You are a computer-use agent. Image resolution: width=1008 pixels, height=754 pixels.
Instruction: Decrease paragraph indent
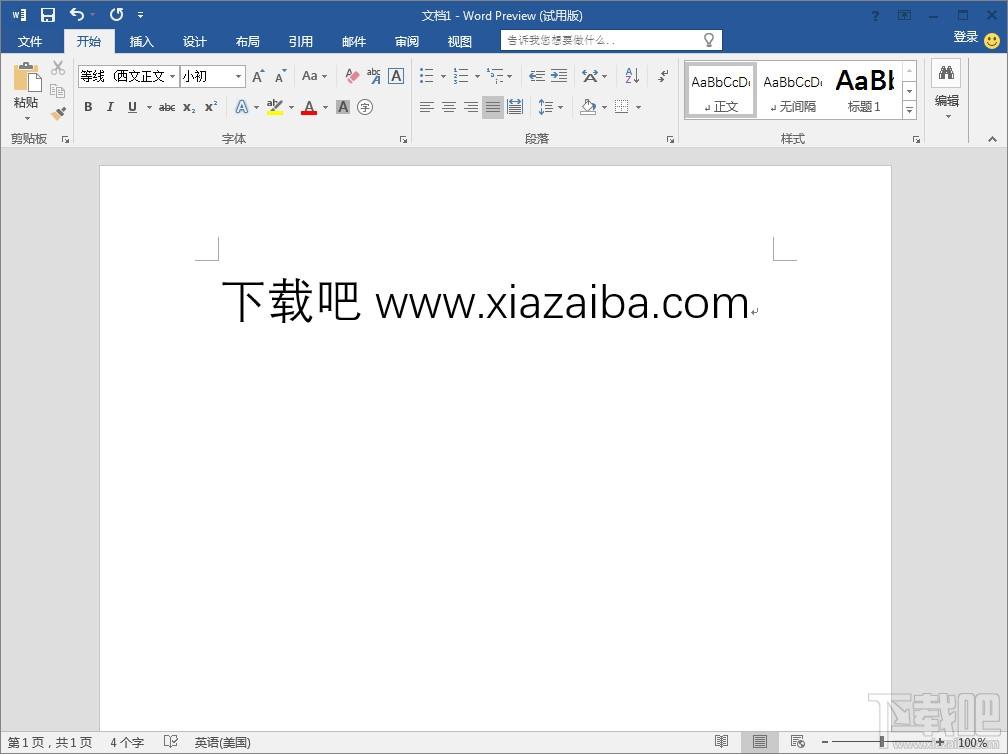tap(537, 76)
